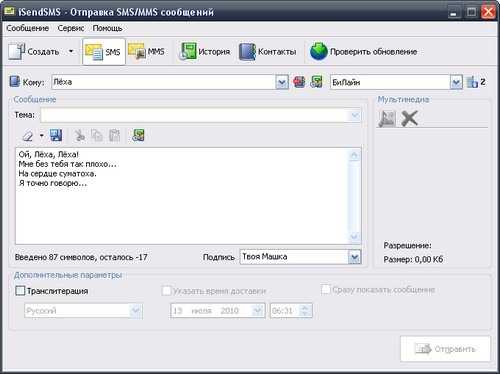Click the add multimedia file icon
The width and height of the screenshot is (500, 374).
point(387,118)
